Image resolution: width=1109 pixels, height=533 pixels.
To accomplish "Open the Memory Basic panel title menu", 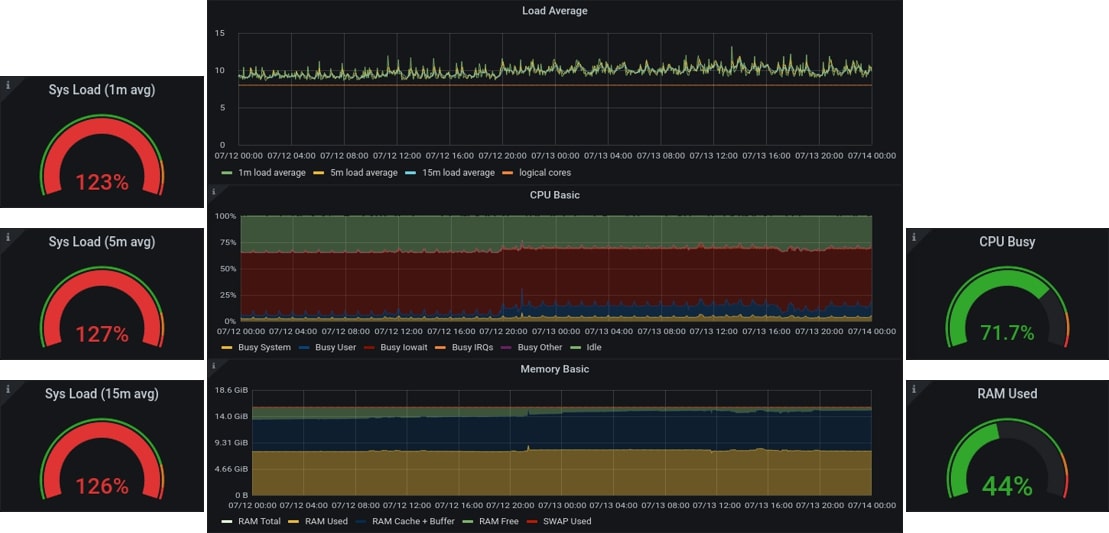I will (554, 369).
